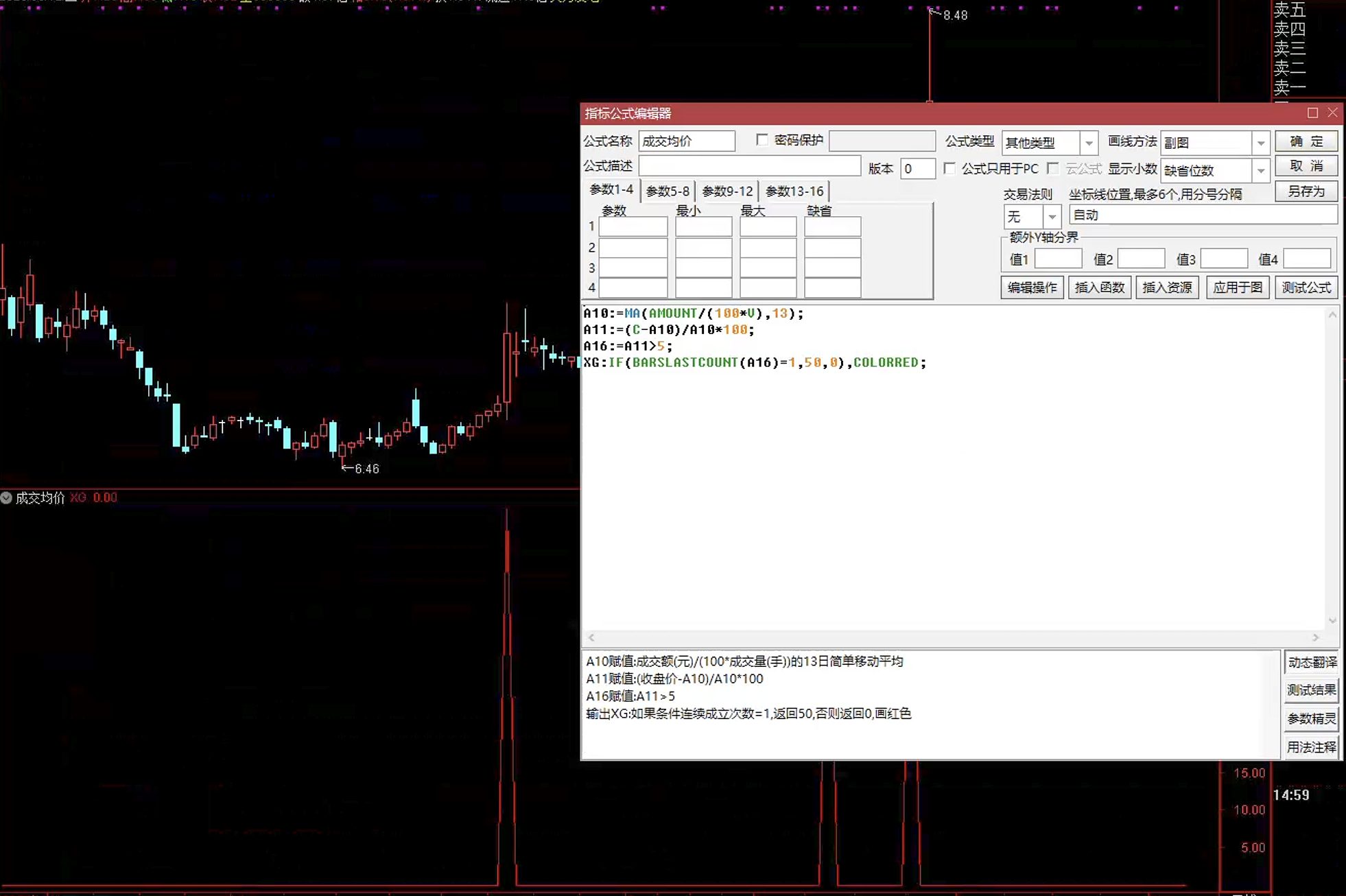Open the 参数精灵 side button

[1312, 719]
